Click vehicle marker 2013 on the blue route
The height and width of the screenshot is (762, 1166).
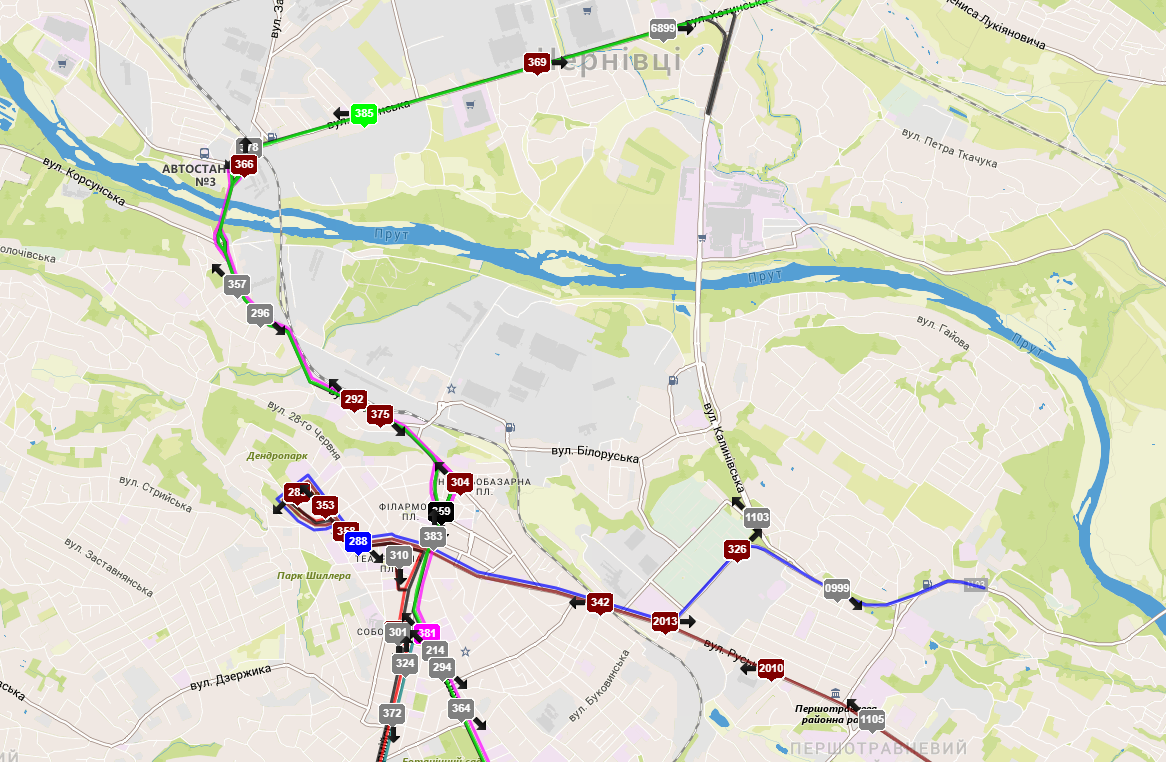pos(665,621)
